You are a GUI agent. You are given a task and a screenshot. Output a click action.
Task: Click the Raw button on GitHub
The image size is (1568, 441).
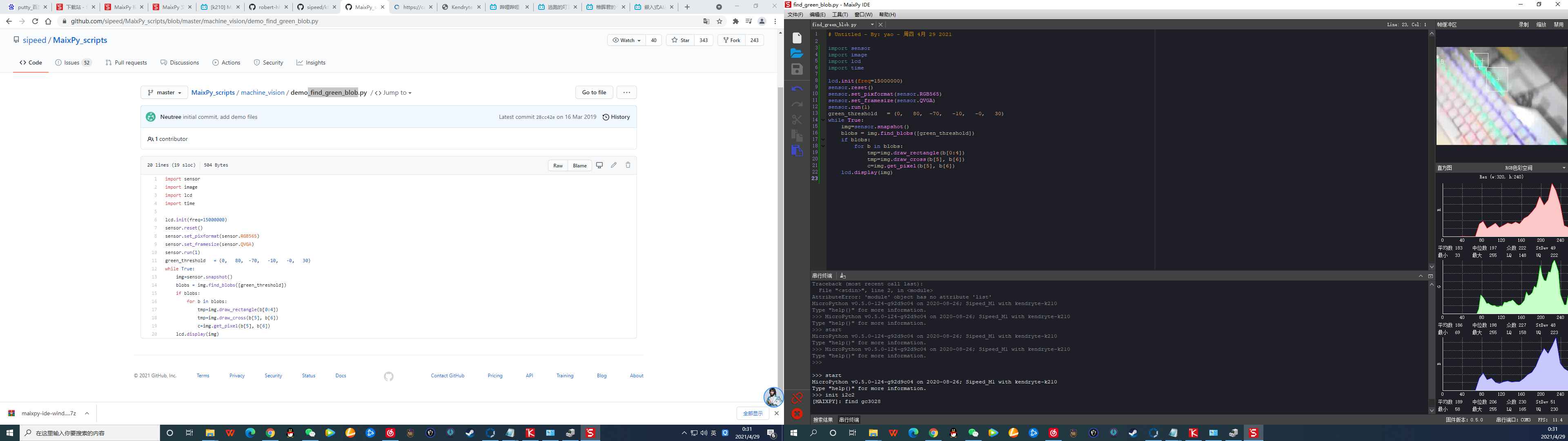(557, 166)
